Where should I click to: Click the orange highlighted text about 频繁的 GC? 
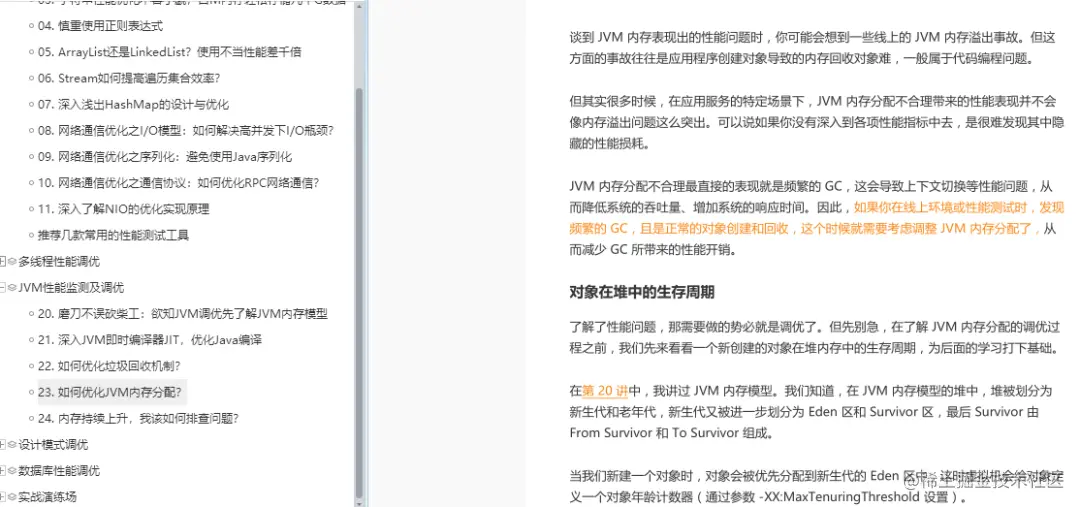pos(817,218)
